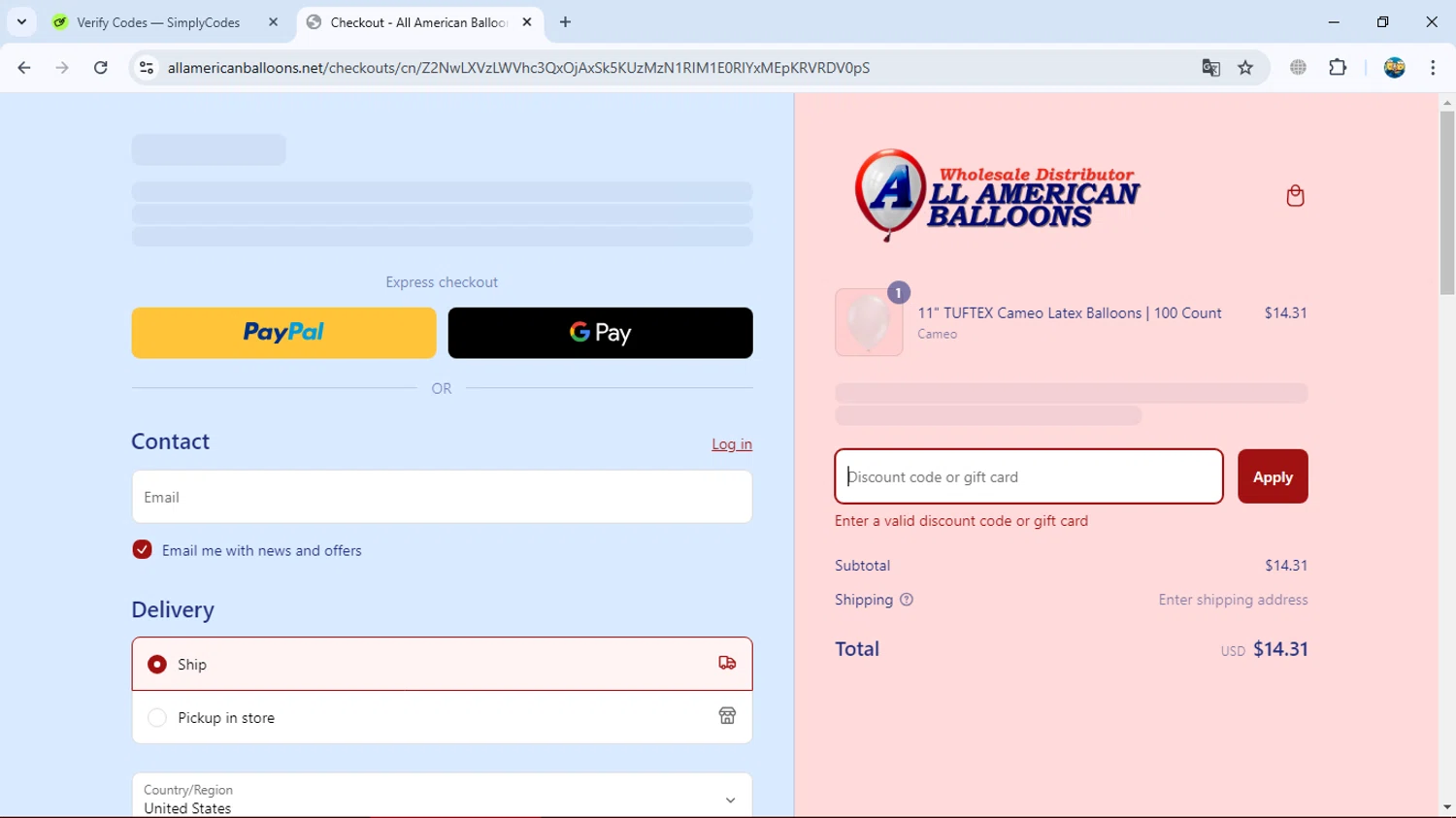Click the 'Enter shipping address' text
1456x818 pixels.
click(1233, 600)
